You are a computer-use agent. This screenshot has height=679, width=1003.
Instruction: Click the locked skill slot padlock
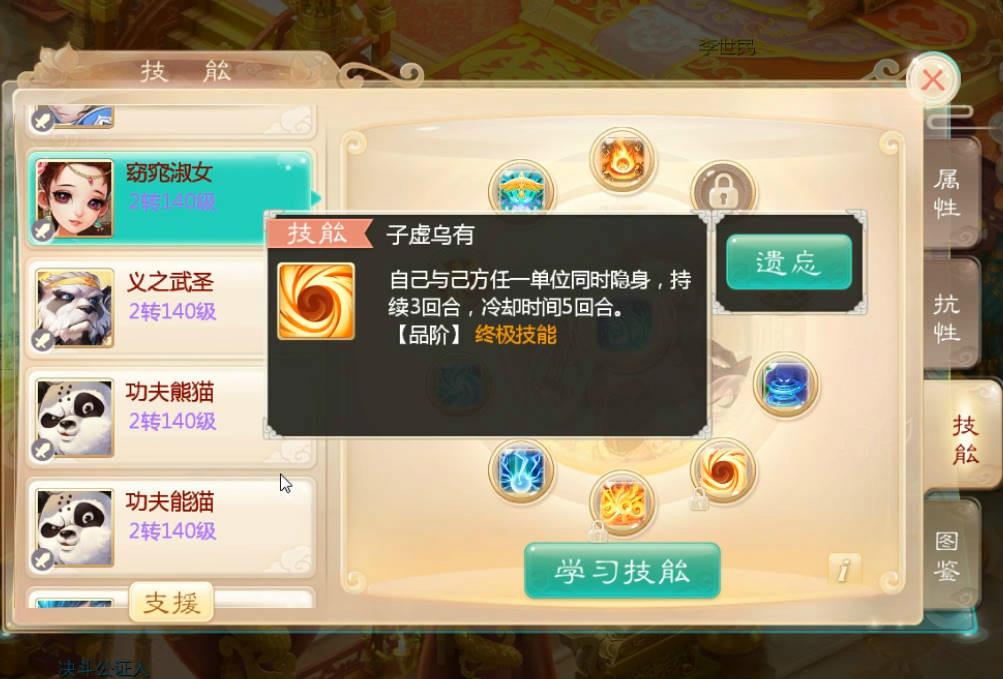723,189
